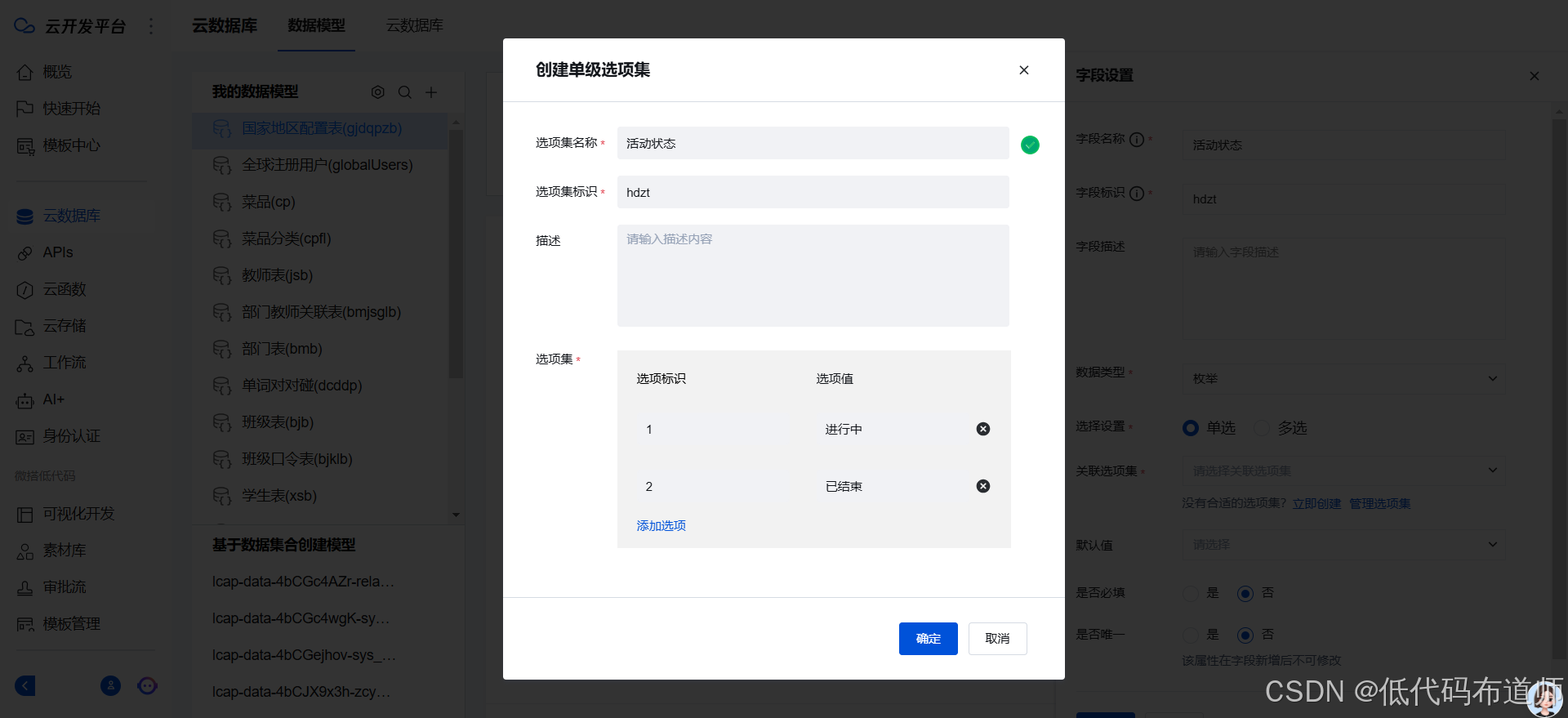Remove option row 进行中 with delete icon
The height and width of the screenshot is (718, 1568).
[983, 429]
